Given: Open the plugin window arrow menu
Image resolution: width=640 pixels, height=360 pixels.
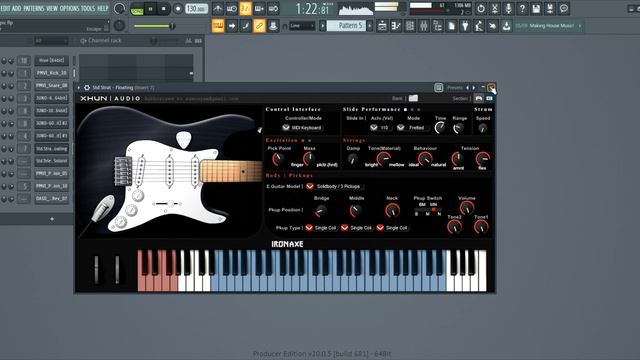Looking at the screenshot, I should 79,87.
